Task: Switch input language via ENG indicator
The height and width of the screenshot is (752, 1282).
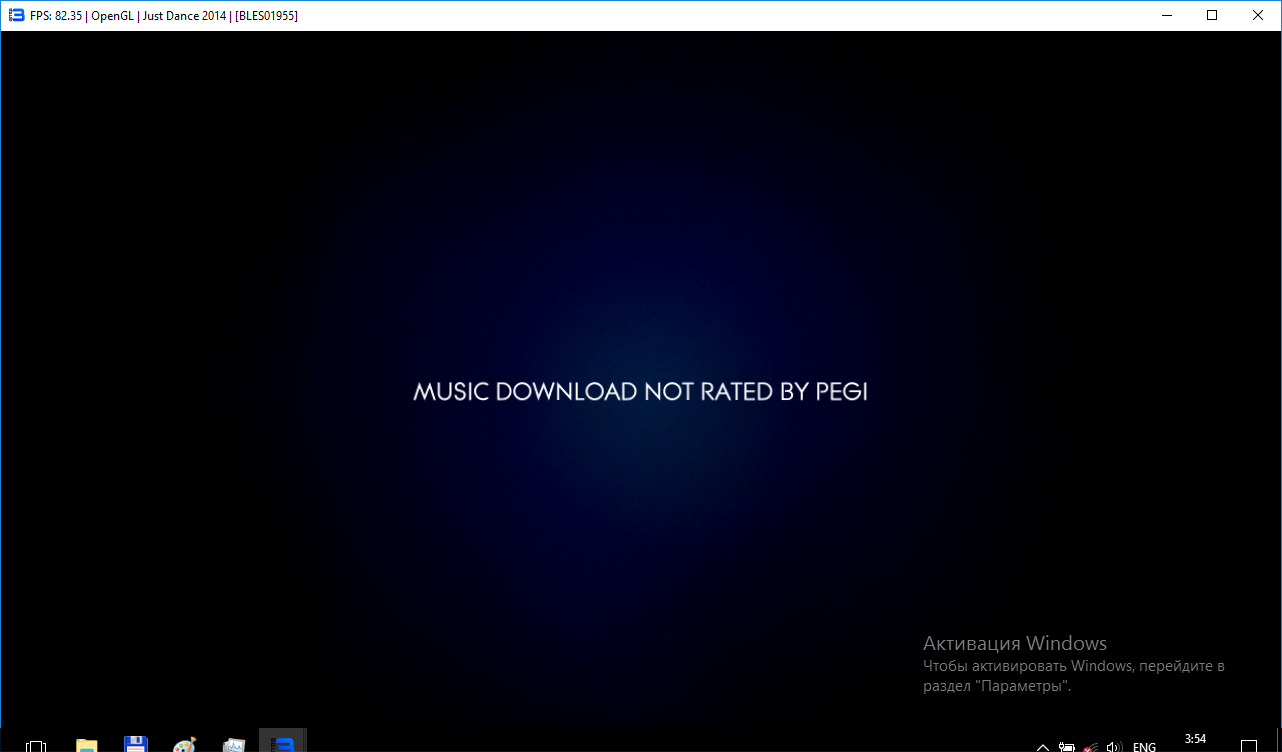Action: pos(1144,746)
